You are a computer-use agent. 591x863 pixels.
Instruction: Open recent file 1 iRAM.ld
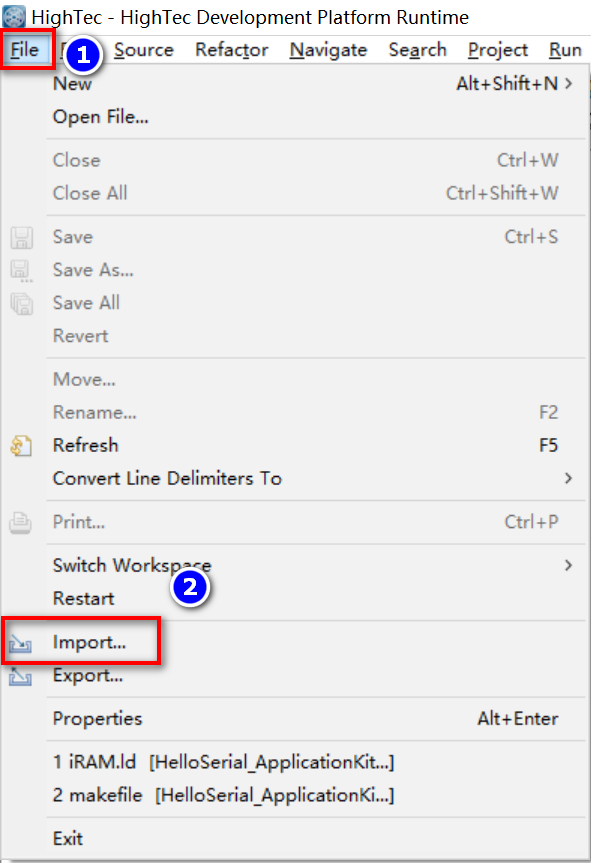(x=223, y=762)
